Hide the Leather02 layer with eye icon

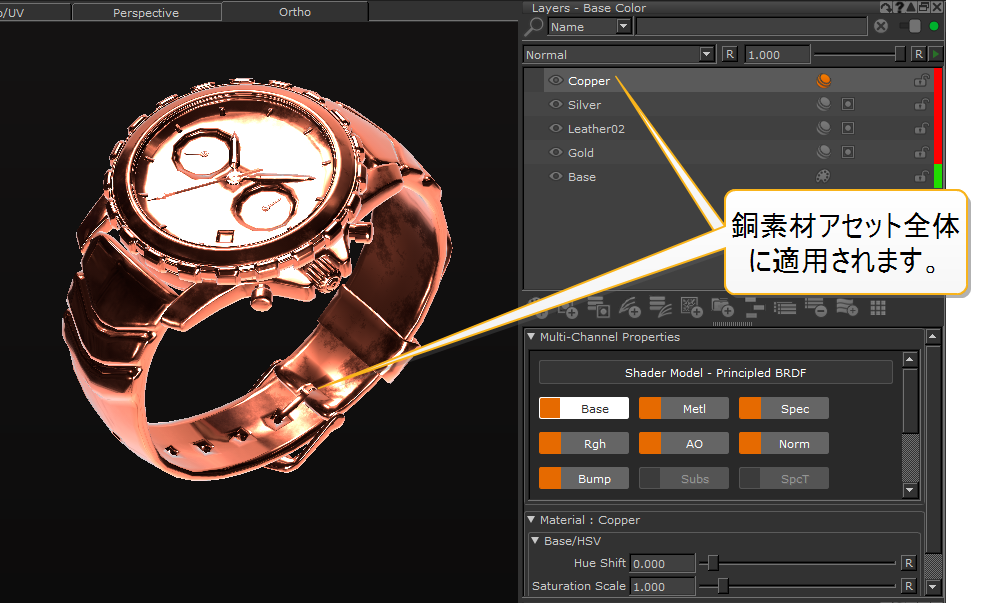556,129
